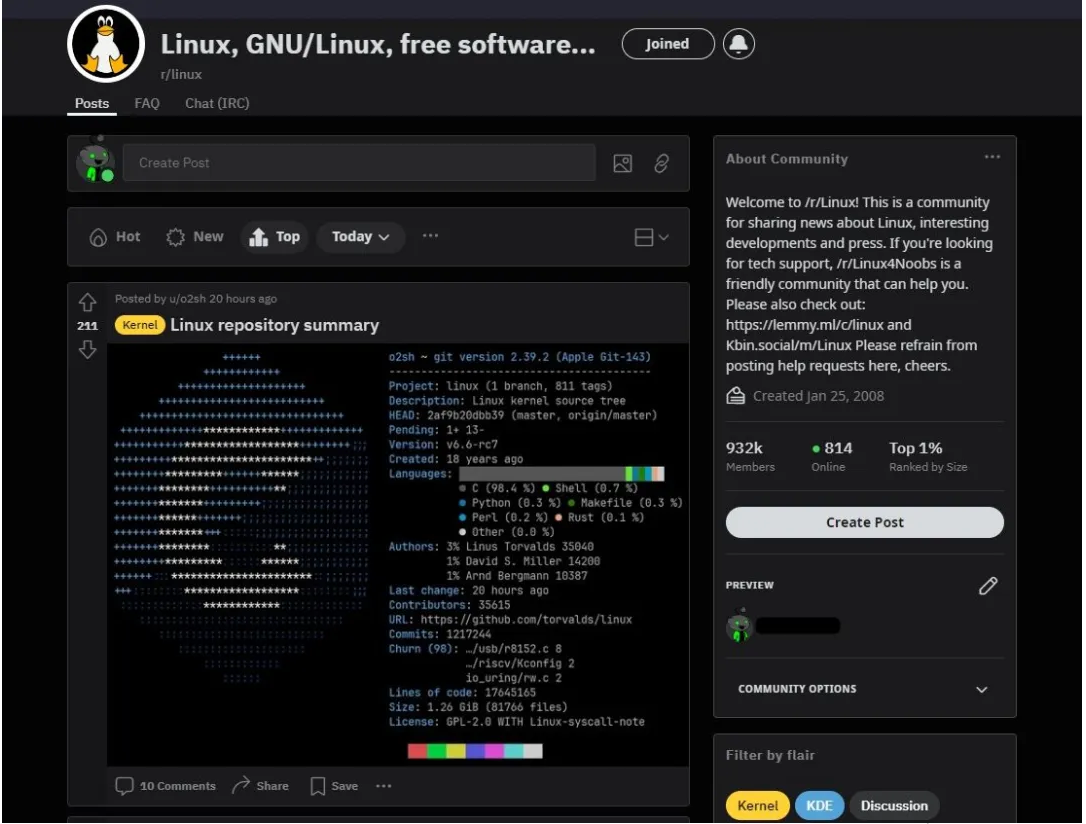
Task: Save the Linux repository summary post
Action: pos(331,786)
